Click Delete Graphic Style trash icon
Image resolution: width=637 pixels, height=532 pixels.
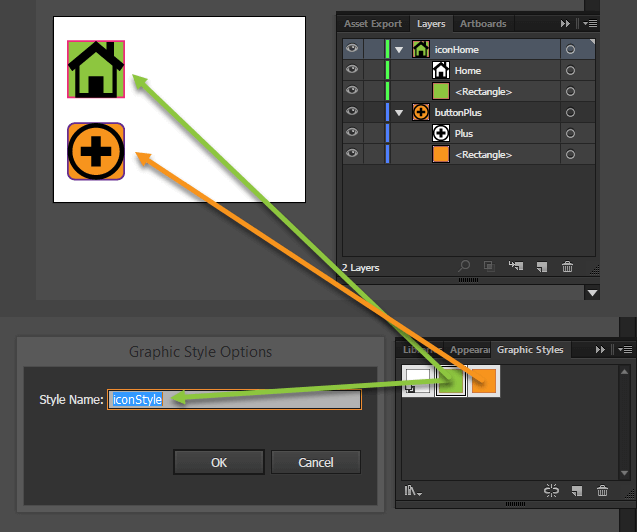(602, 490)
